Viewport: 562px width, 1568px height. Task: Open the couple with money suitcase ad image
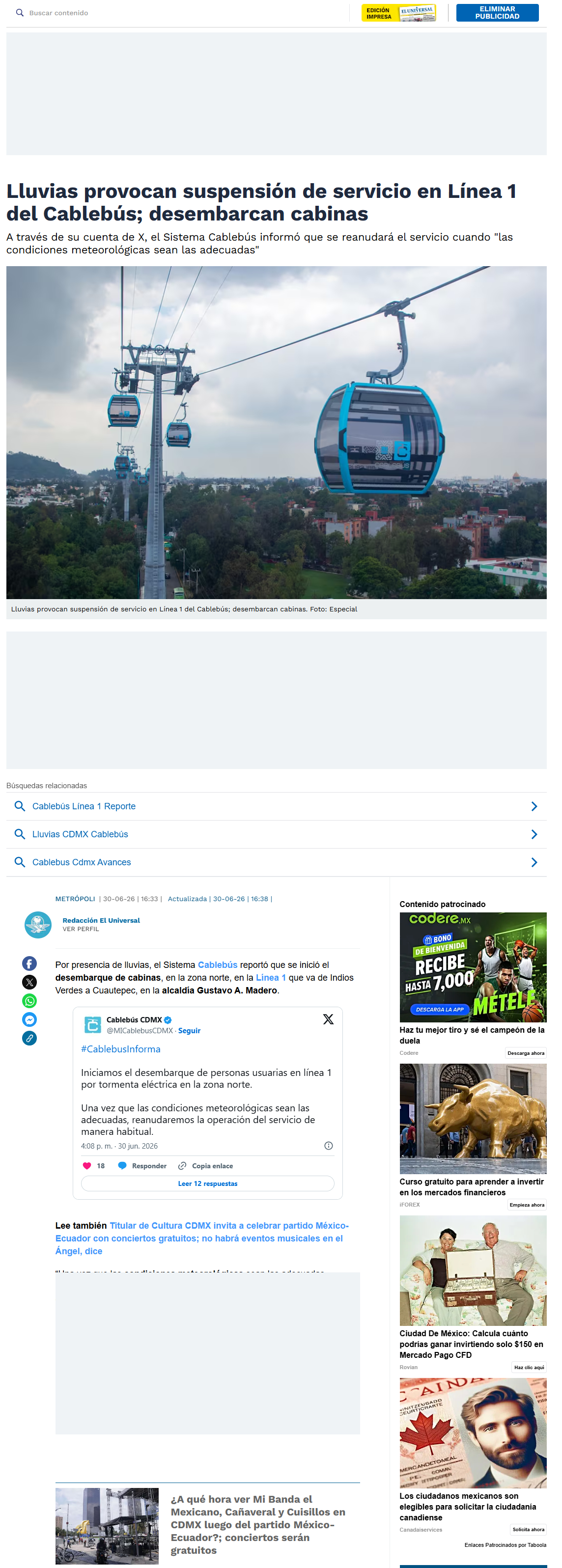[473, 1270]
